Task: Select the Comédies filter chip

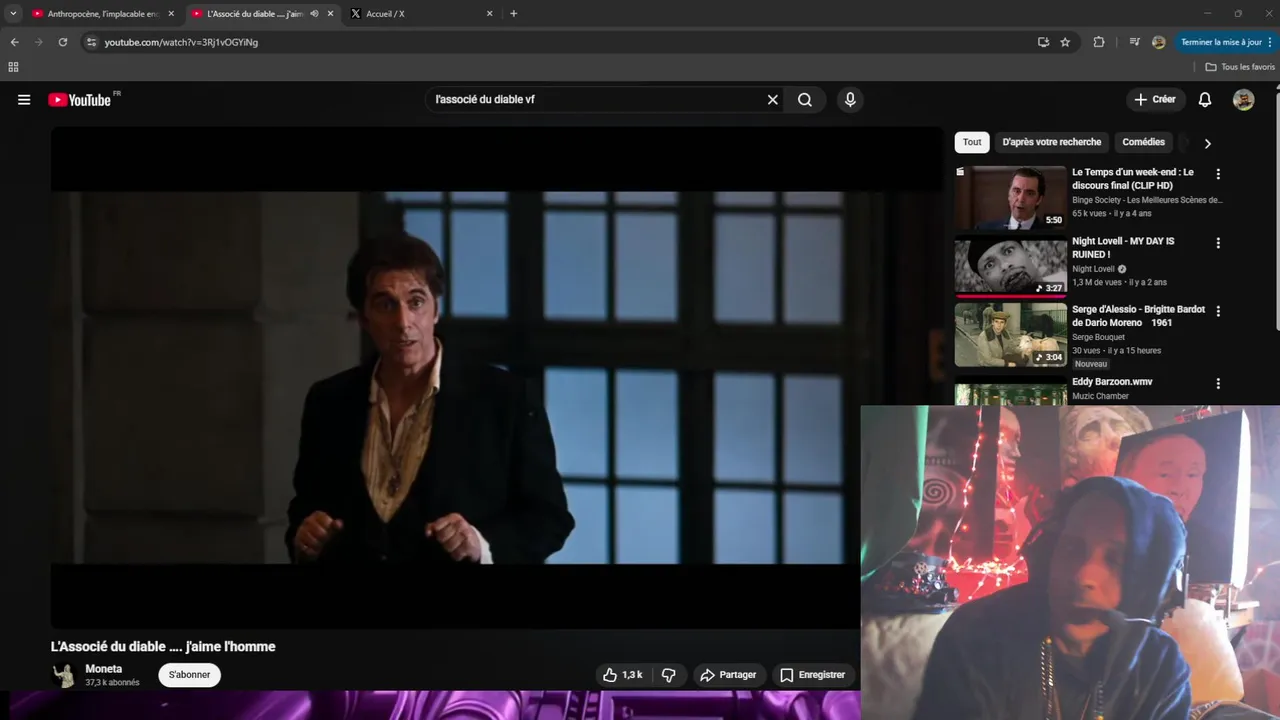Action: [1143, 142]
